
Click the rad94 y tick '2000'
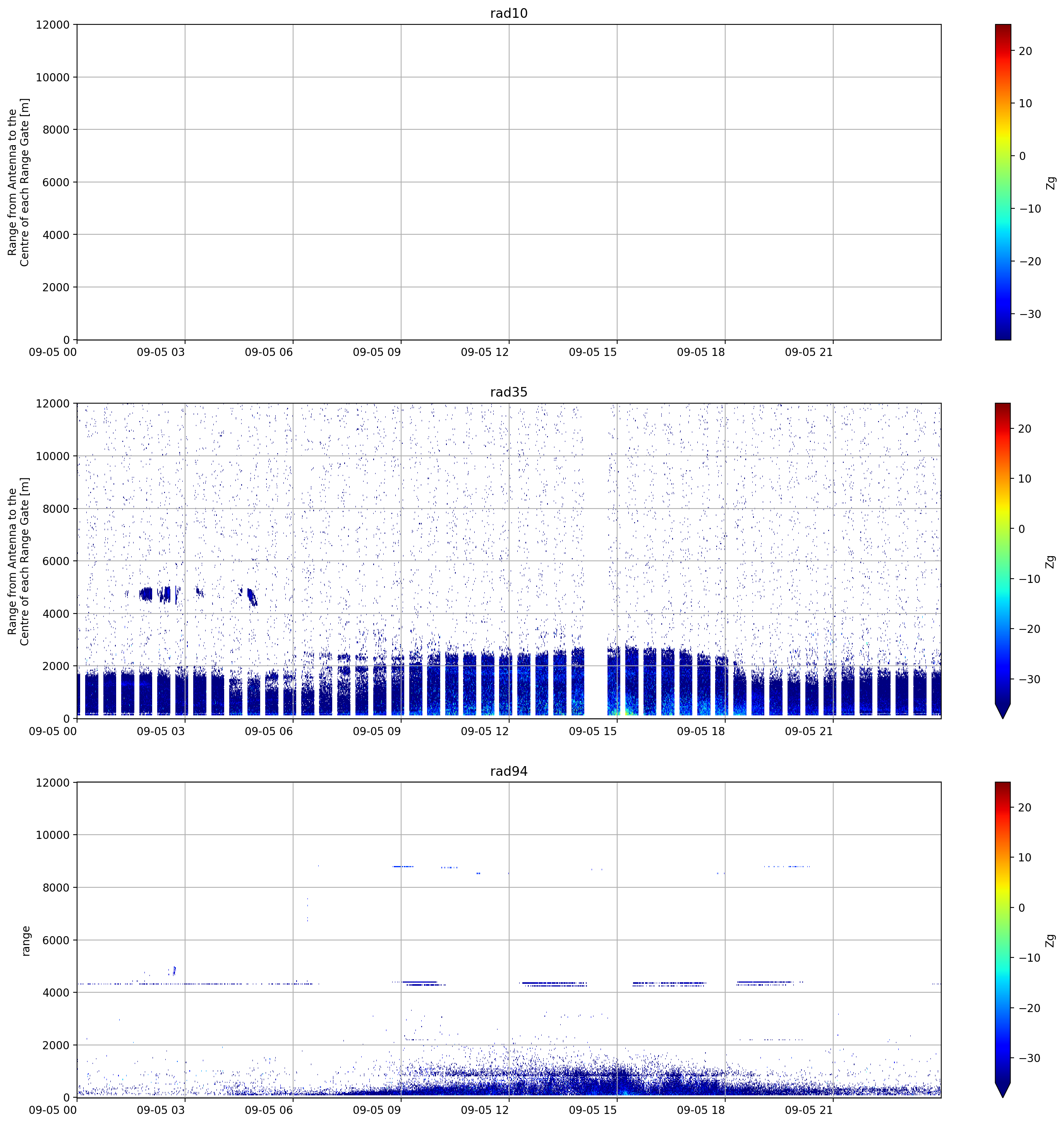point(56,1045)
